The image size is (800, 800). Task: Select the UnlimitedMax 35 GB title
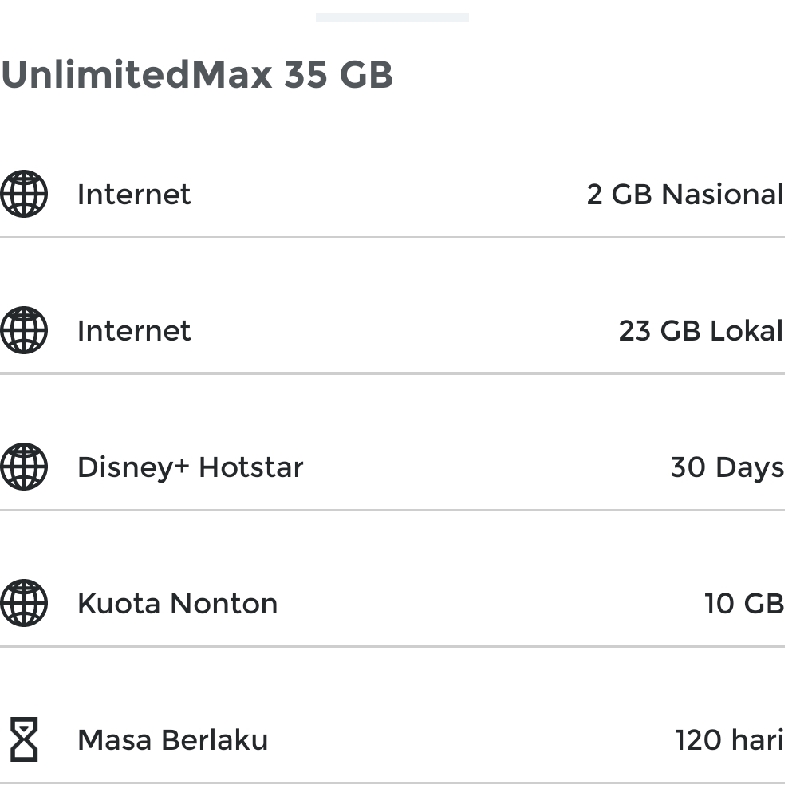pos(197,75)
